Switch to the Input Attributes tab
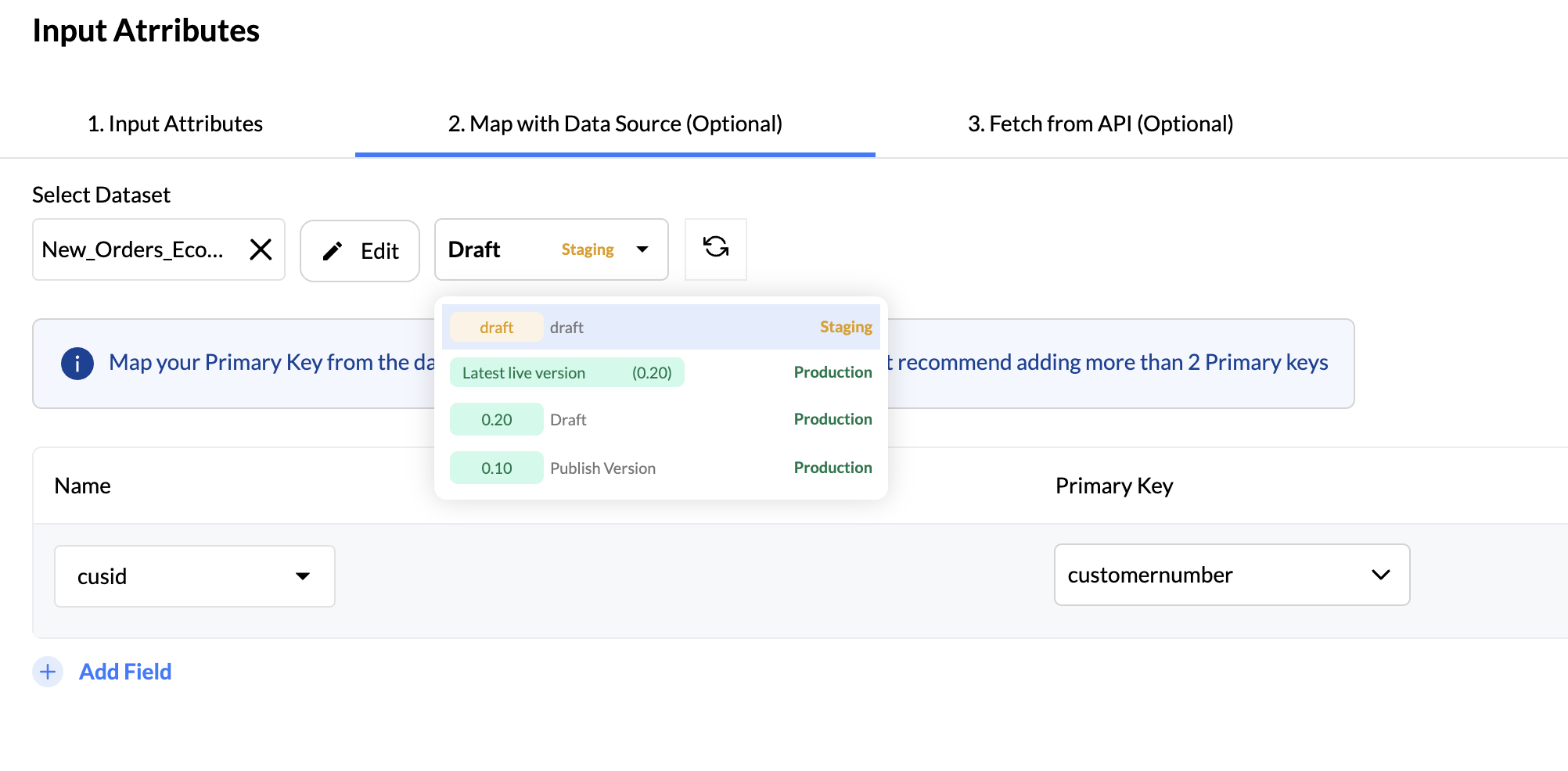 pos(175,124)
